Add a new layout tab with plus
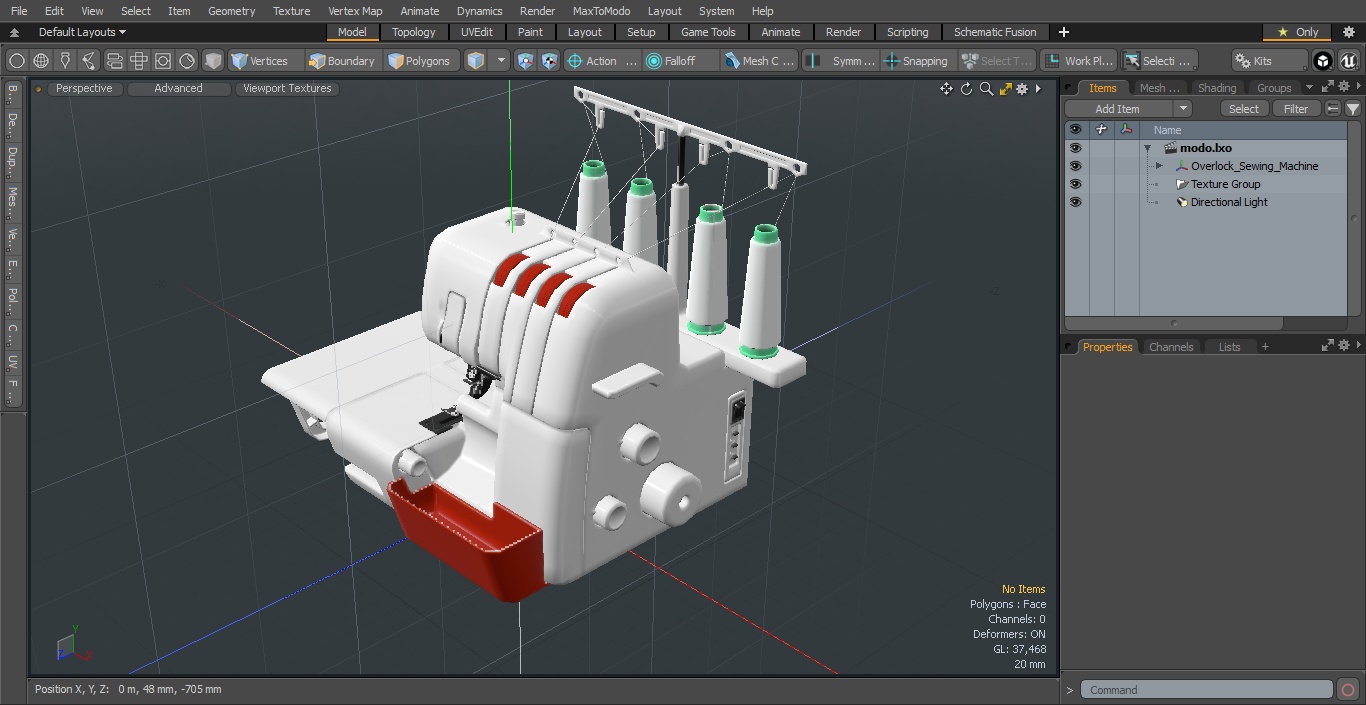1366x705 pixels. click(x=1063, y=32)
